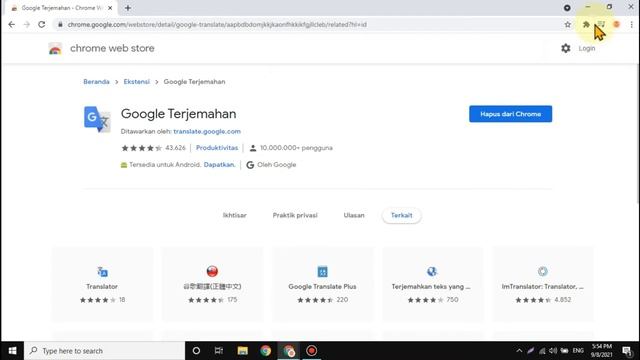This screenshot has width=640, height=360.
Task: Open Cortana circle icon on taskbar
Action: click(x=196, y=351)
